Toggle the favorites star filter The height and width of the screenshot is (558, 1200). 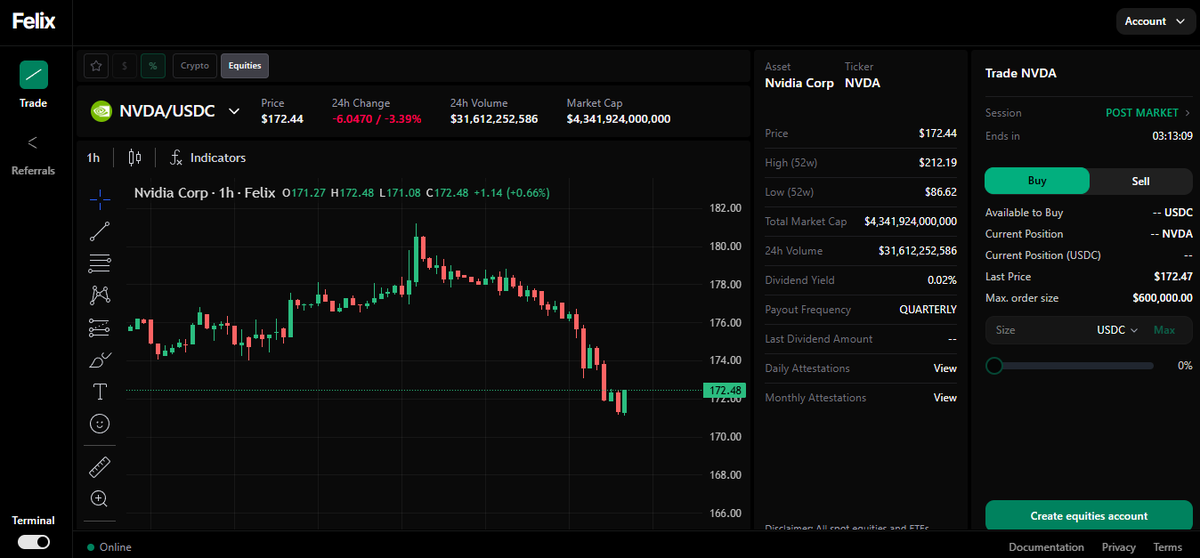96,65
